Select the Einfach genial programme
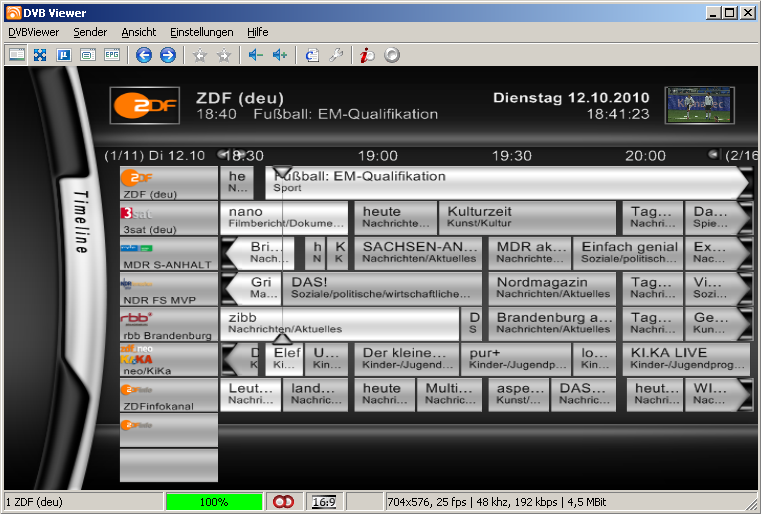 628,253
